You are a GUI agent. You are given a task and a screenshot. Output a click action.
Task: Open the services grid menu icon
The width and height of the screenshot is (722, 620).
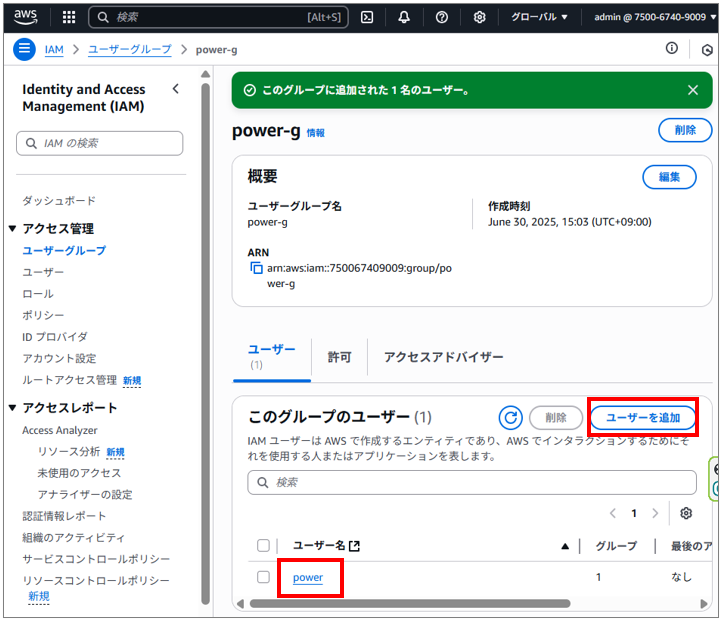pos(69,17)
